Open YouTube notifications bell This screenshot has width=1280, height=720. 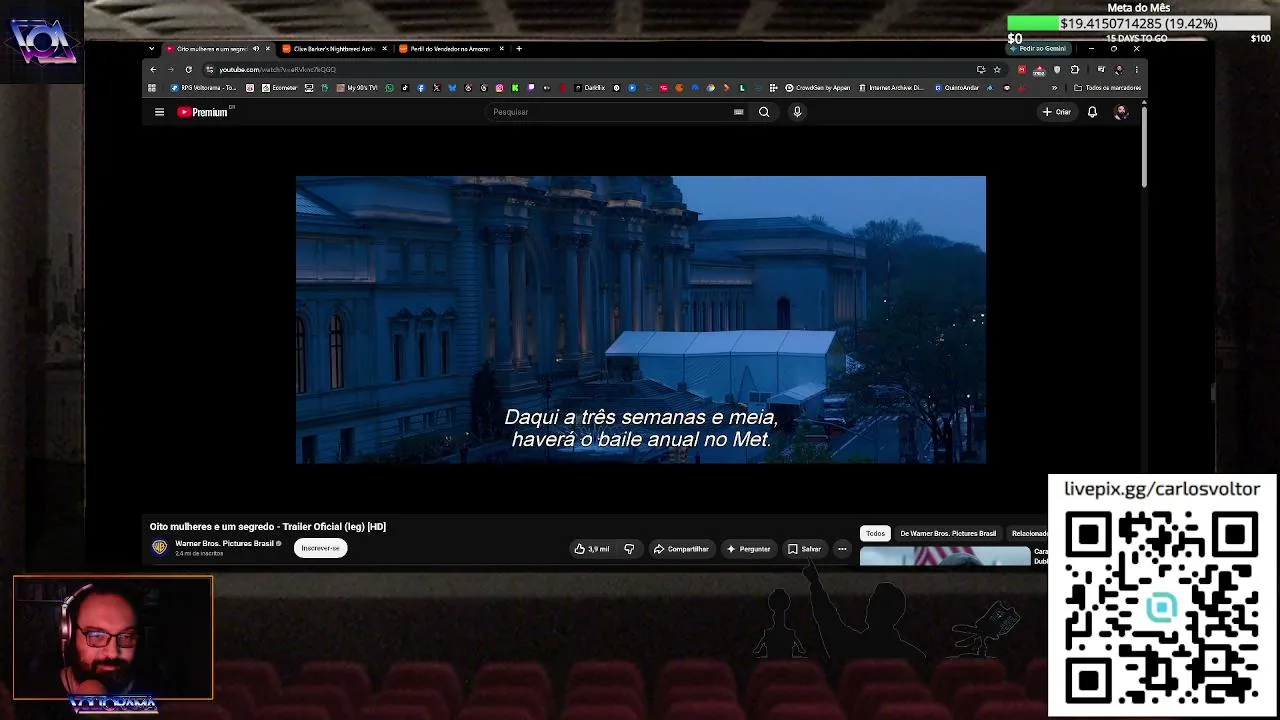(1092, 112)
